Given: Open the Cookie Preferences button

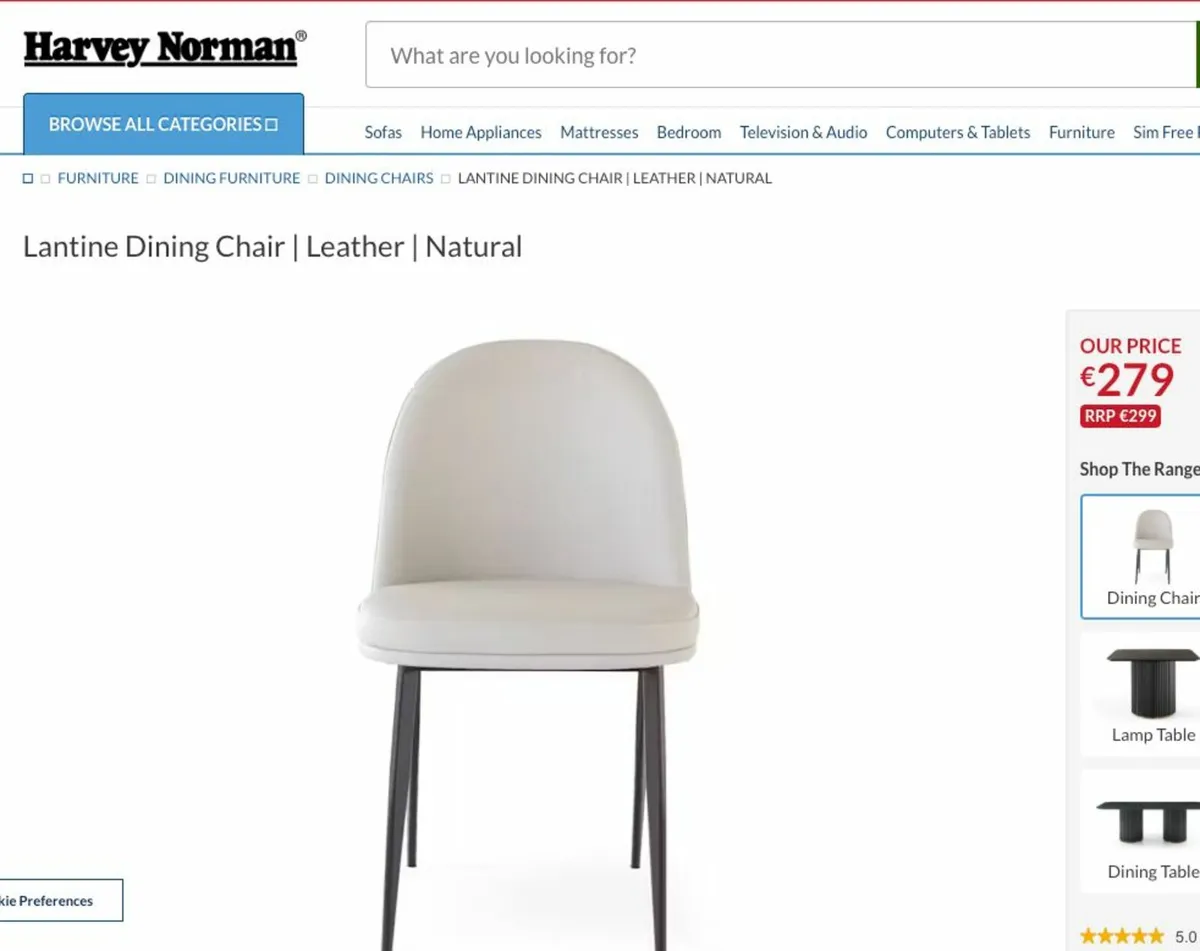Looking at the screenshot, I should click(x=60, y=900).
